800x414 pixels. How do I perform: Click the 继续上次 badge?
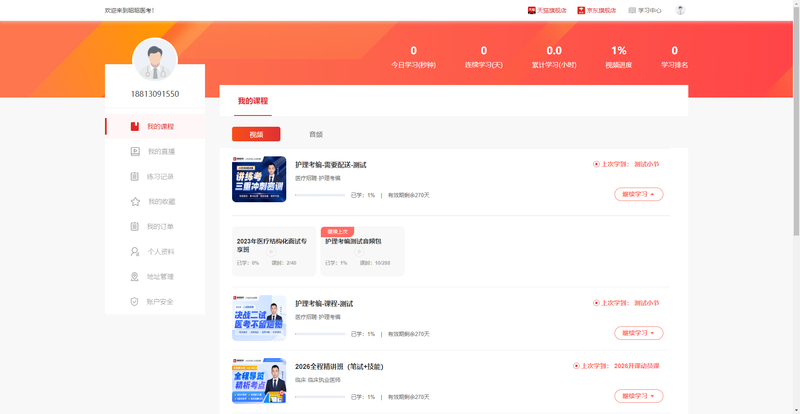(x=337, y=232)
